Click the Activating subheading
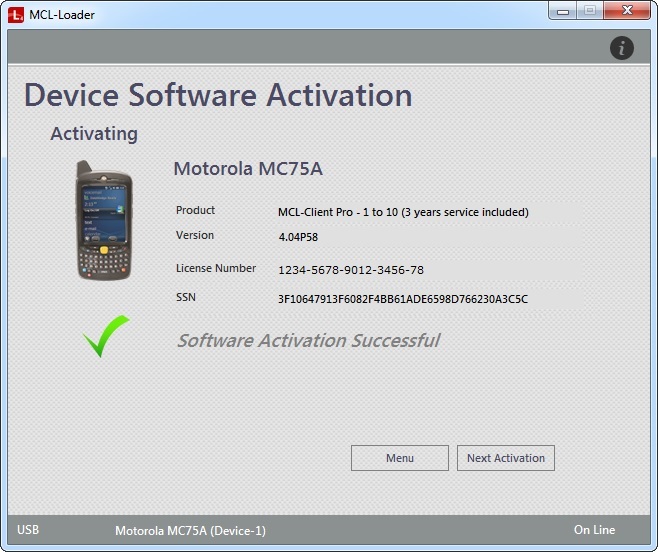The height and width of the screenshot is (552, 658). [x=94, y=134]
